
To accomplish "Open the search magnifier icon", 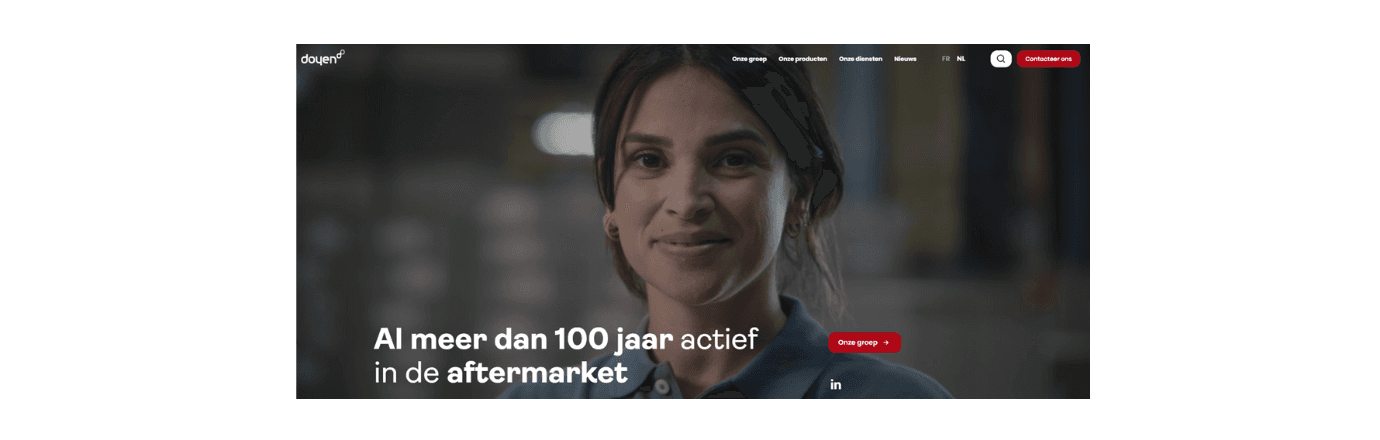I will pyautogui.click(x=1001, y=59).
